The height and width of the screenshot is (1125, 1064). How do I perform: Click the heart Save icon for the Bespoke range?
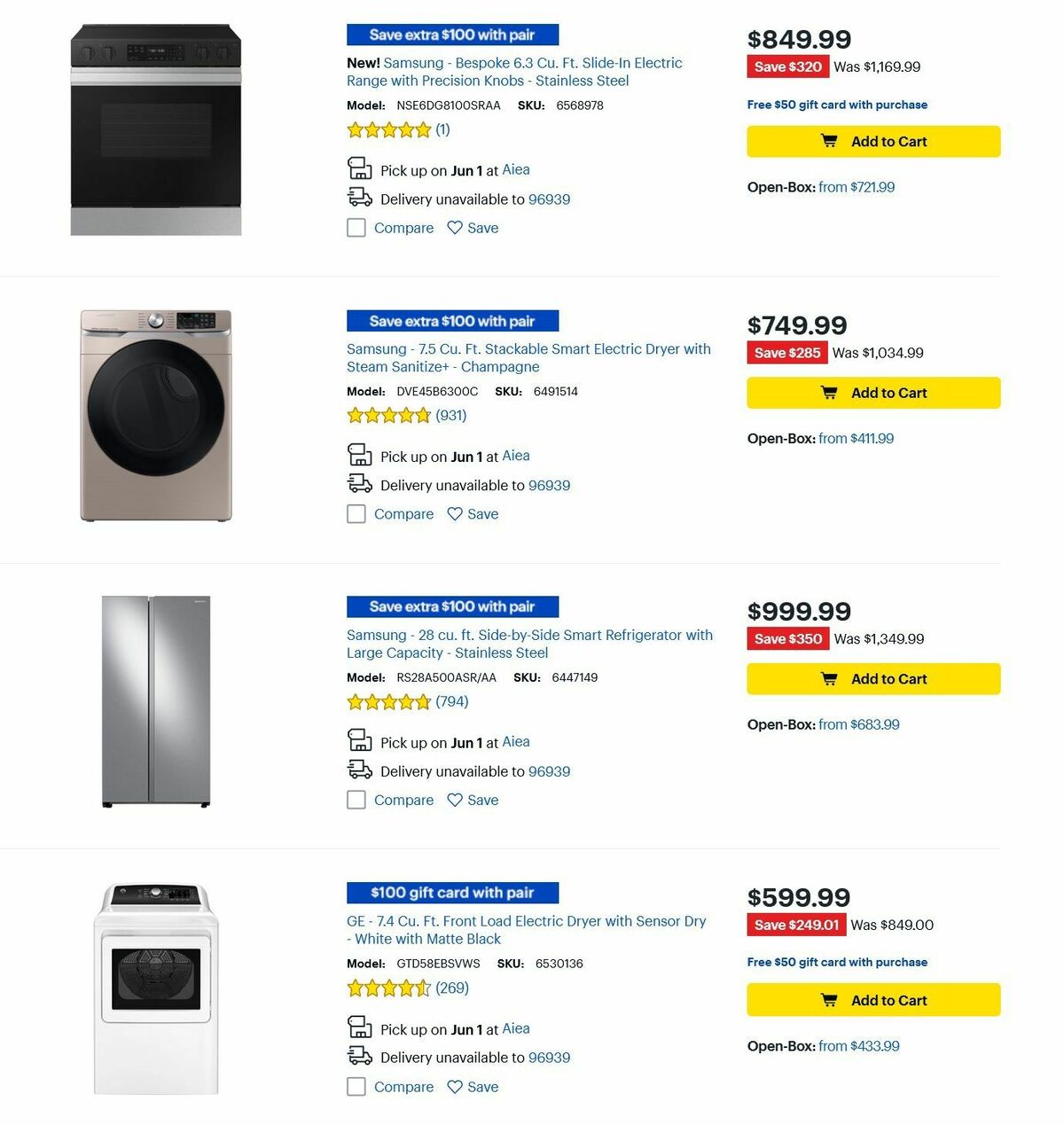pyautogui.click(x=454, y=228)
